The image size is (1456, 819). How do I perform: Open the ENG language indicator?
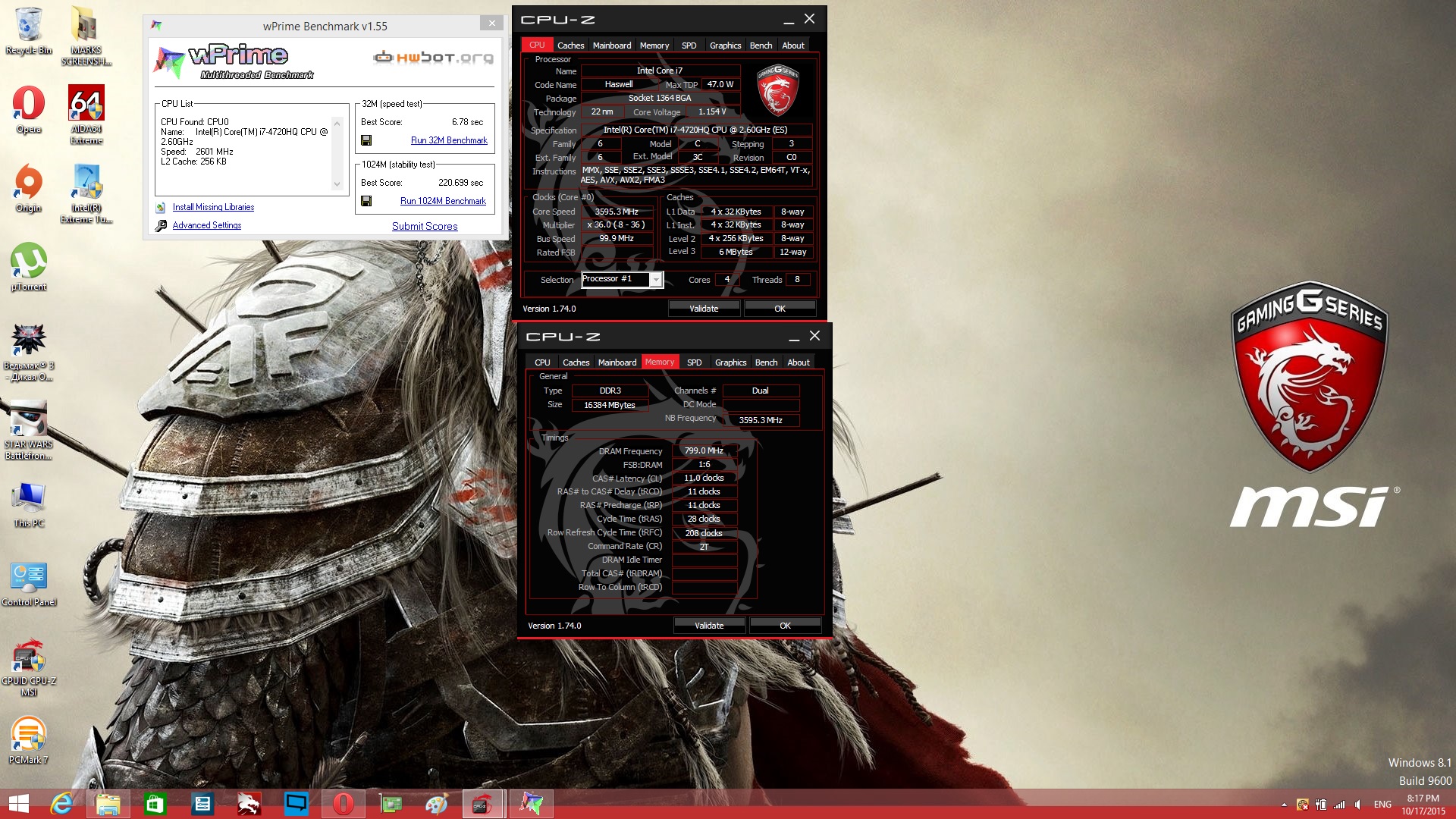point(1382,805)
